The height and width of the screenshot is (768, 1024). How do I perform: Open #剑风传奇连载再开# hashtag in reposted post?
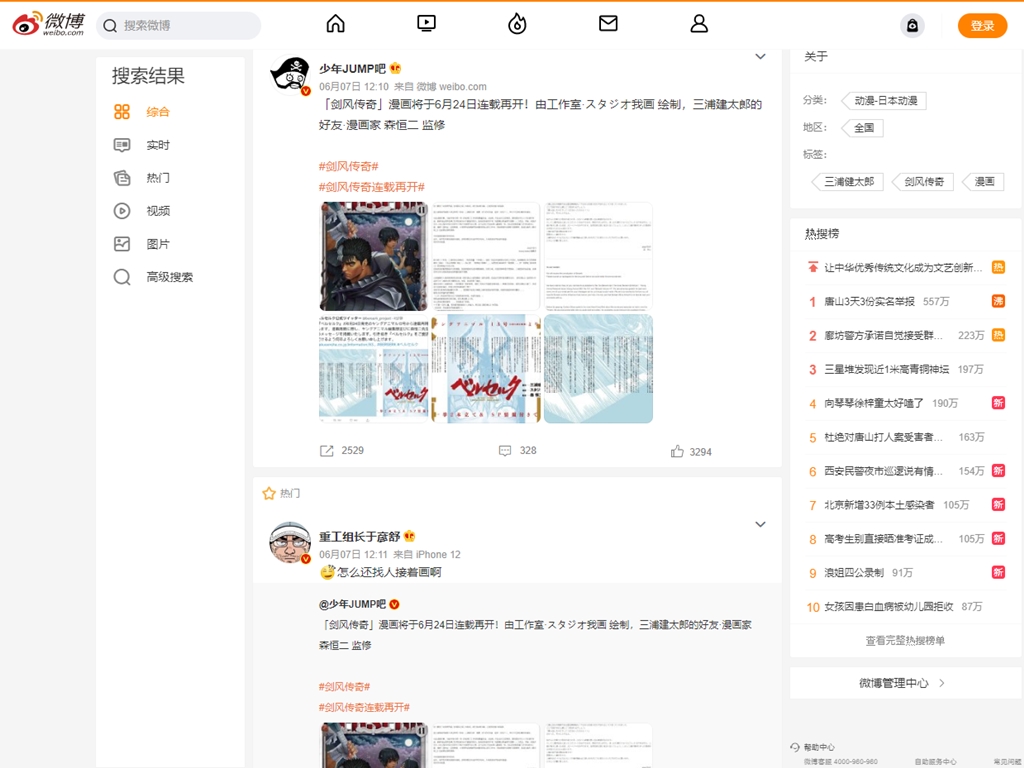pyautogui.click(x=364, y=707)
